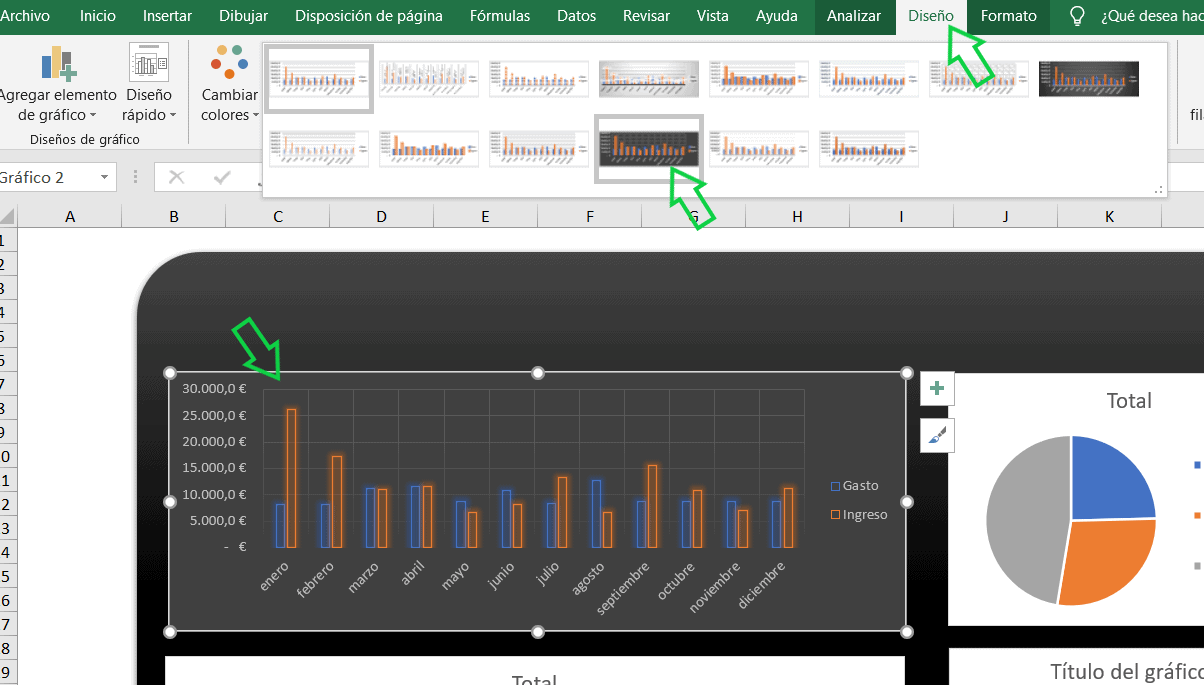Switch to the Revisar tab

[x=646, y=16]
